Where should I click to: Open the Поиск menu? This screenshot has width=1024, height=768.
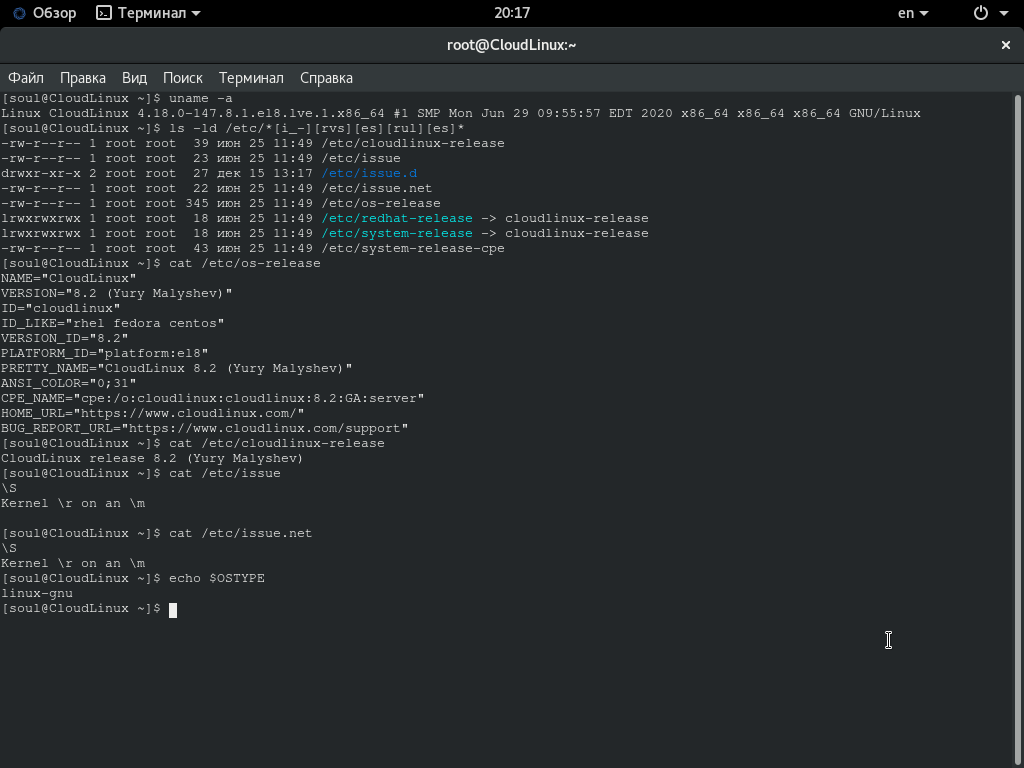click(x=183, y=78)
